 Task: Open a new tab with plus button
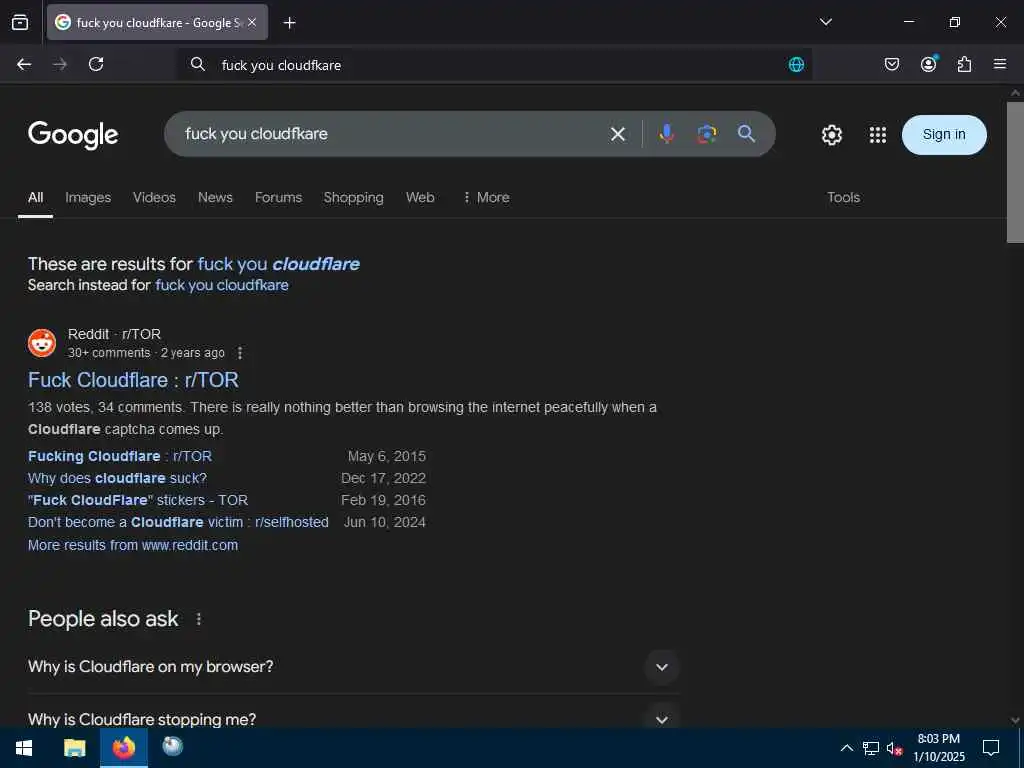coord(289,23)
